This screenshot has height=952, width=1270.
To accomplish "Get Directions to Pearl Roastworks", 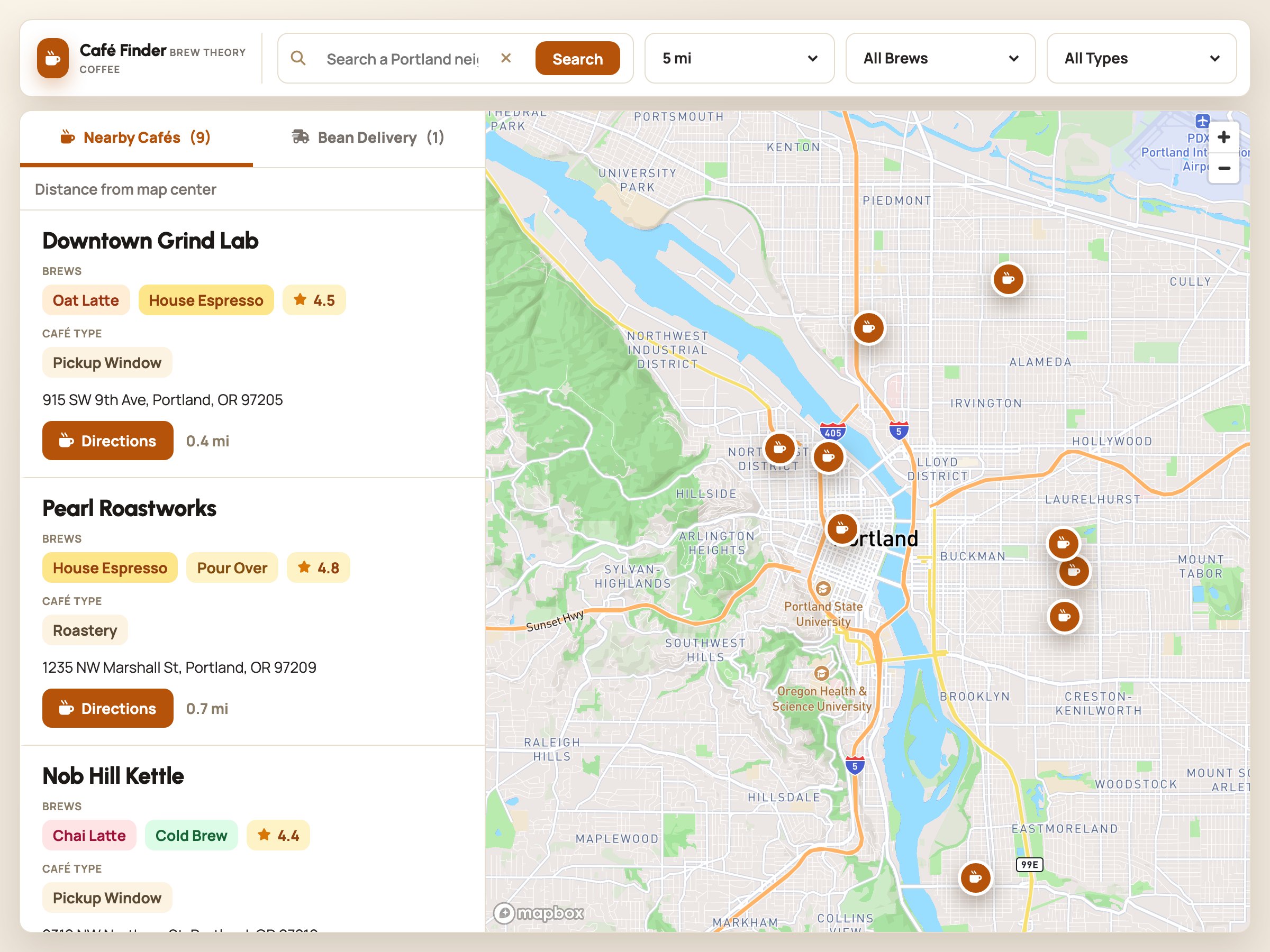I will click(x=108, y=708).
